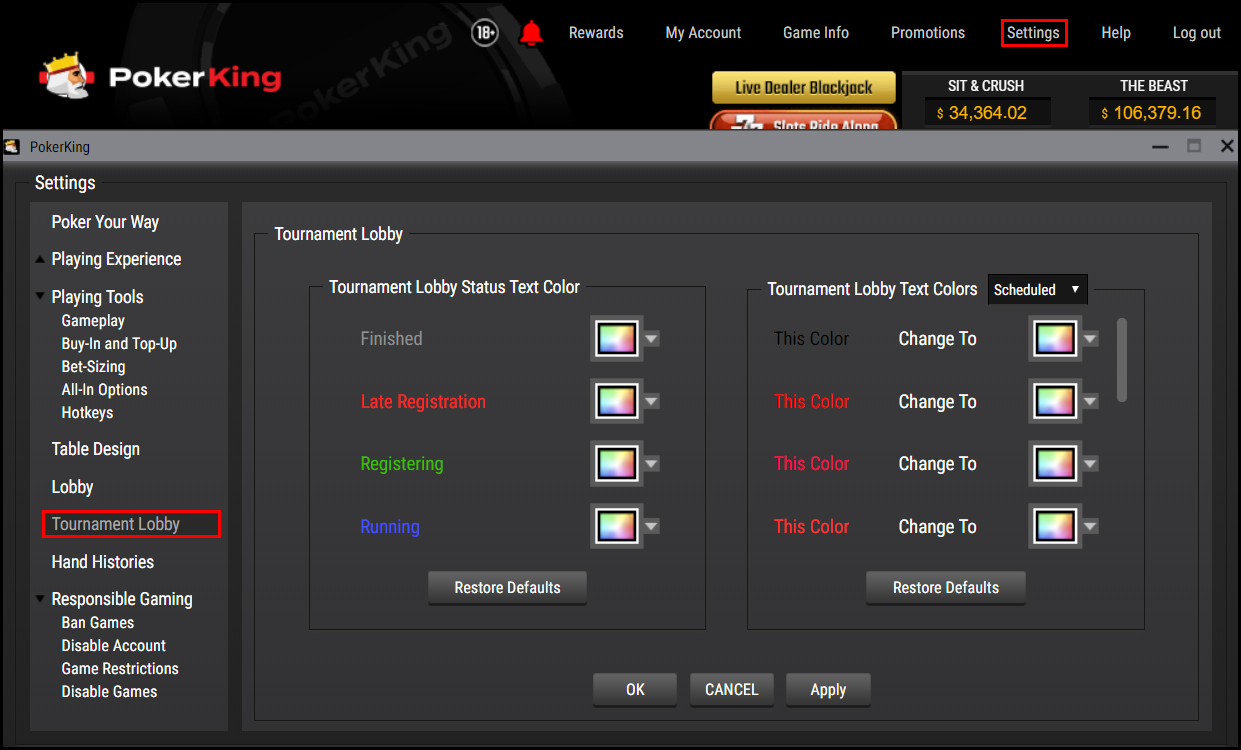Open Table Design settings

click(95, 448)
